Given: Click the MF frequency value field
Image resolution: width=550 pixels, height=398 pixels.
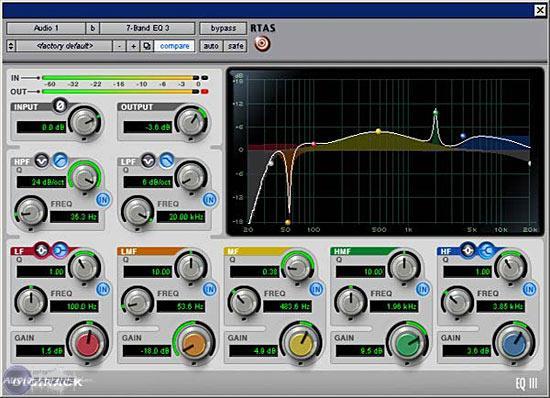Looking at the screenshot, I should pos(287,307).
